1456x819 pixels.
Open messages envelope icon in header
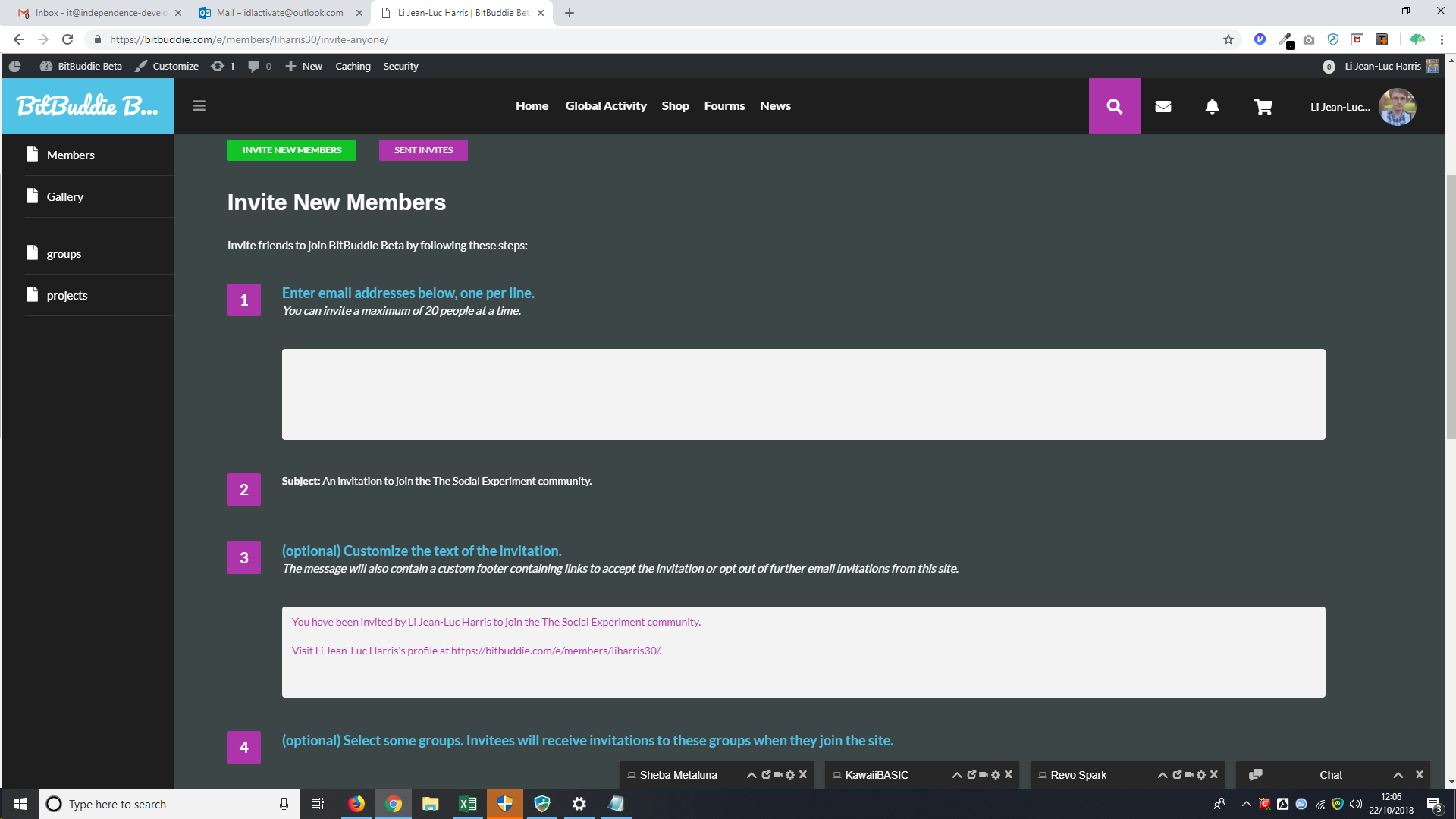(x=1163, y=106)
